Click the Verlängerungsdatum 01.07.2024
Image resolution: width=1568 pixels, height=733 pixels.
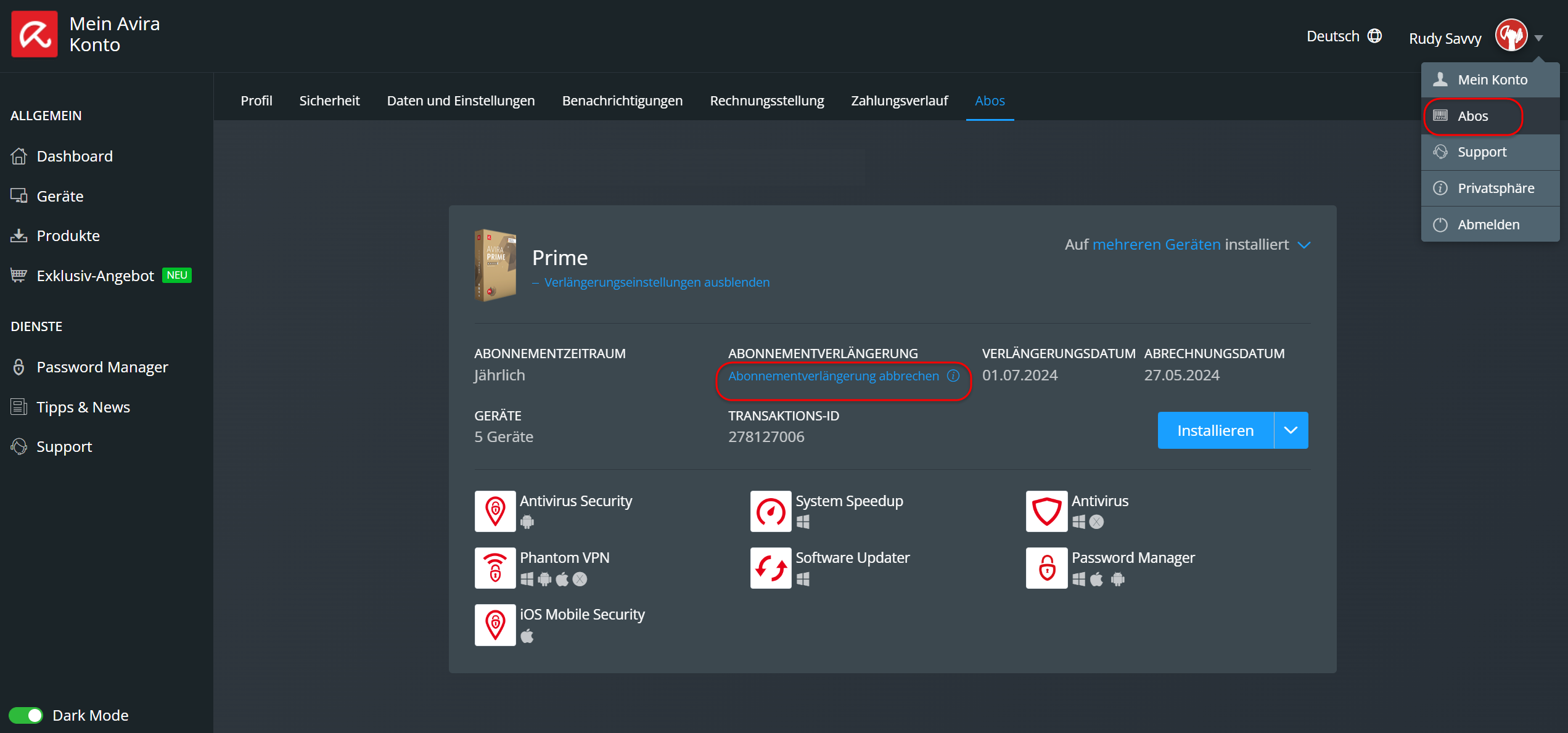(1020, 375)
